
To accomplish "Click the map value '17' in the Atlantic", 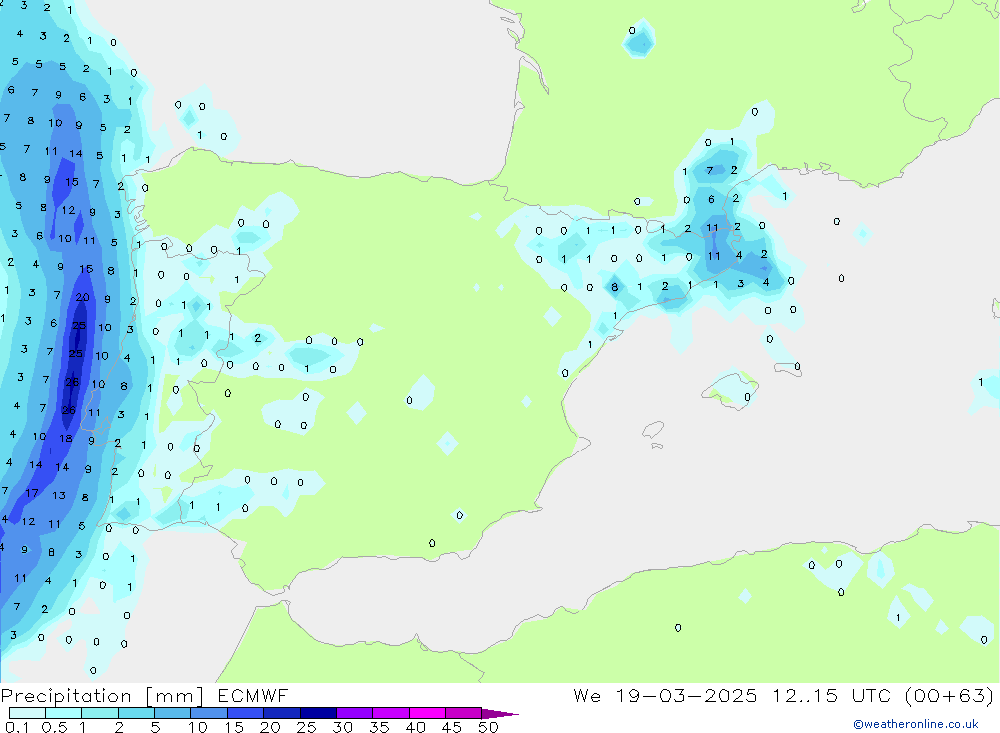I will [x=31, y=492].
